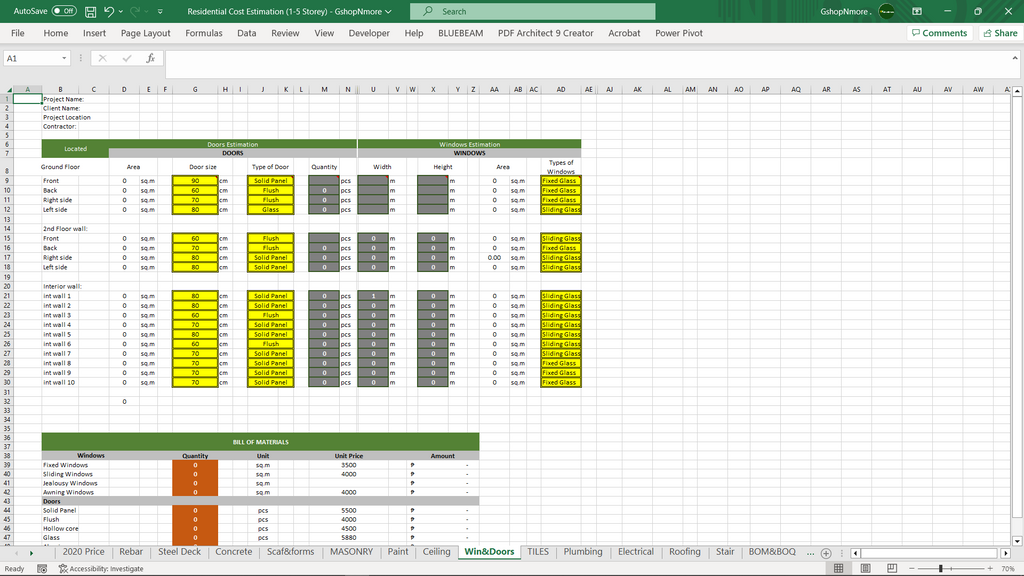Open the View ribbon tab
Image resolution: width=1024 pixels, height=576 pixels.
click(324, 33)
